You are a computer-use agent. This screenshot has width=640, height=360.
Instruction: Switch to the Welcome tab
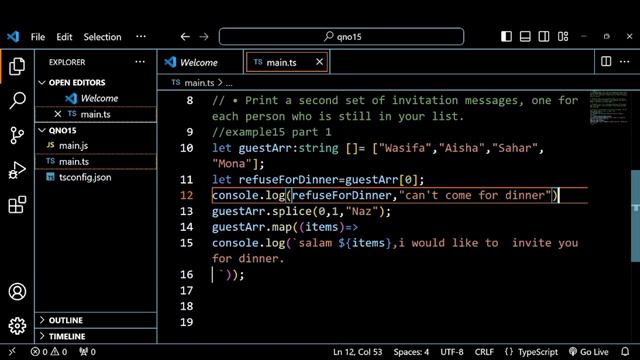(199, 62)
